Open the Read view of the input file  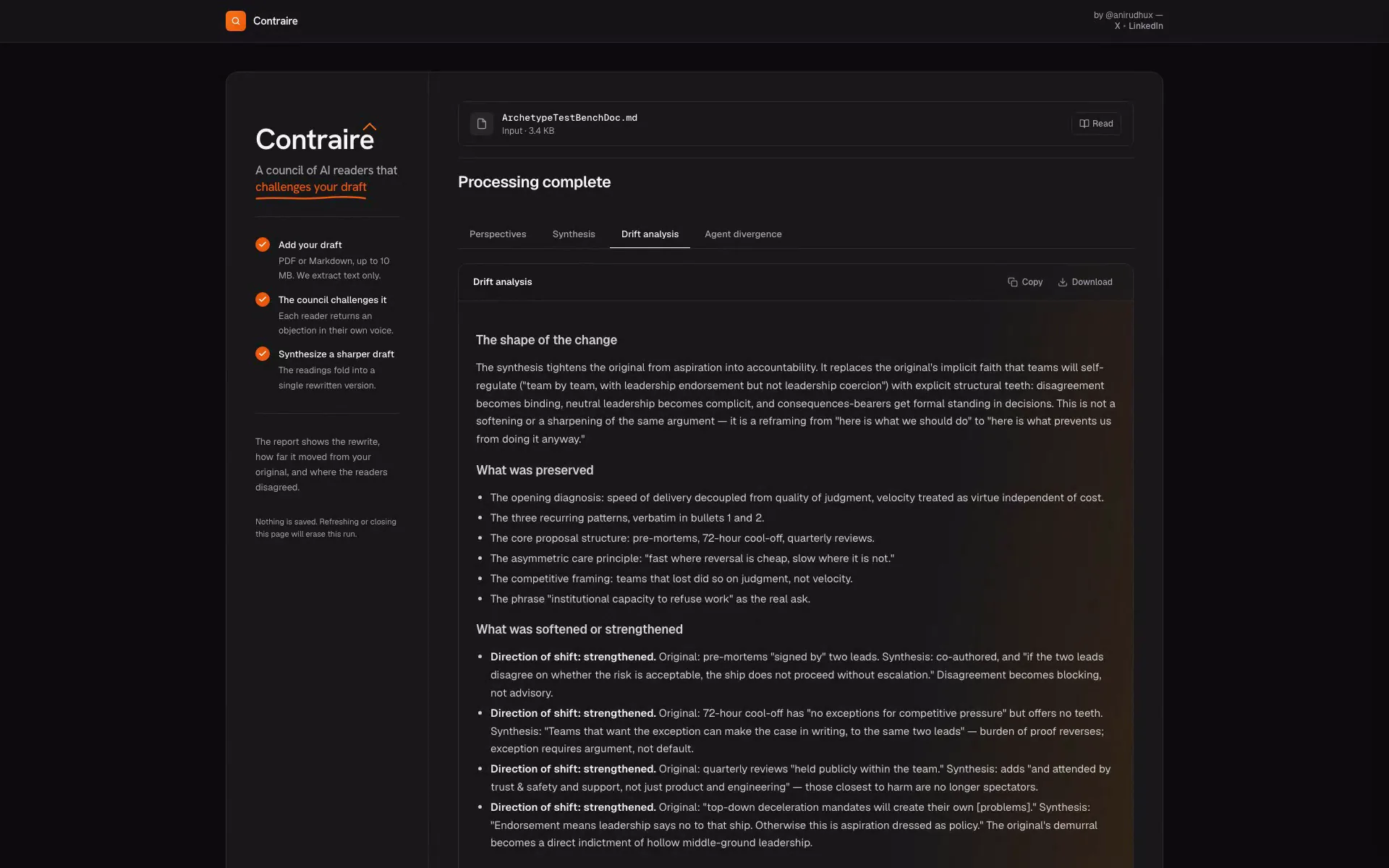1096,124
